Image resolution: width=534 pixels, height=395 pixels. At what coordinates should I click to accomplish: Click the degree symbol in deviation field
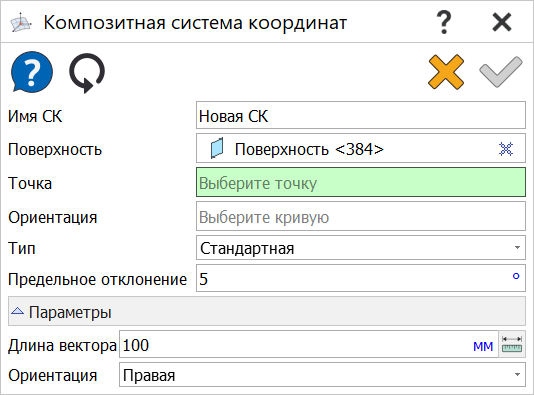pyautogui.click(x=516, y=276)
